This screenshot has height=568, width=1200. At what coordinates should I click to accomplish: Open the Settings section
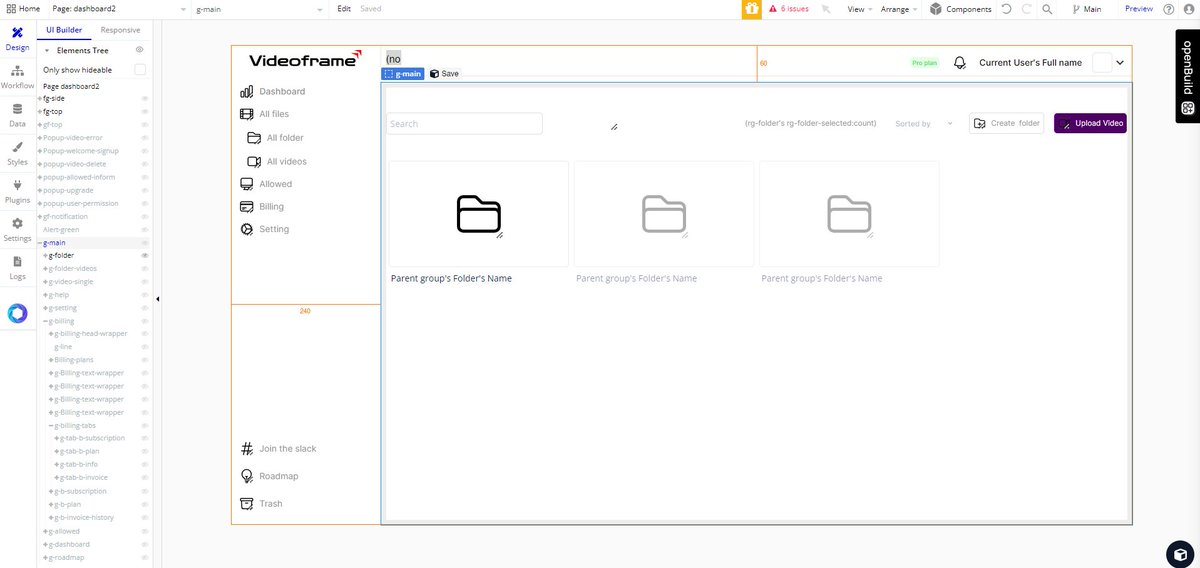[17, 230]
